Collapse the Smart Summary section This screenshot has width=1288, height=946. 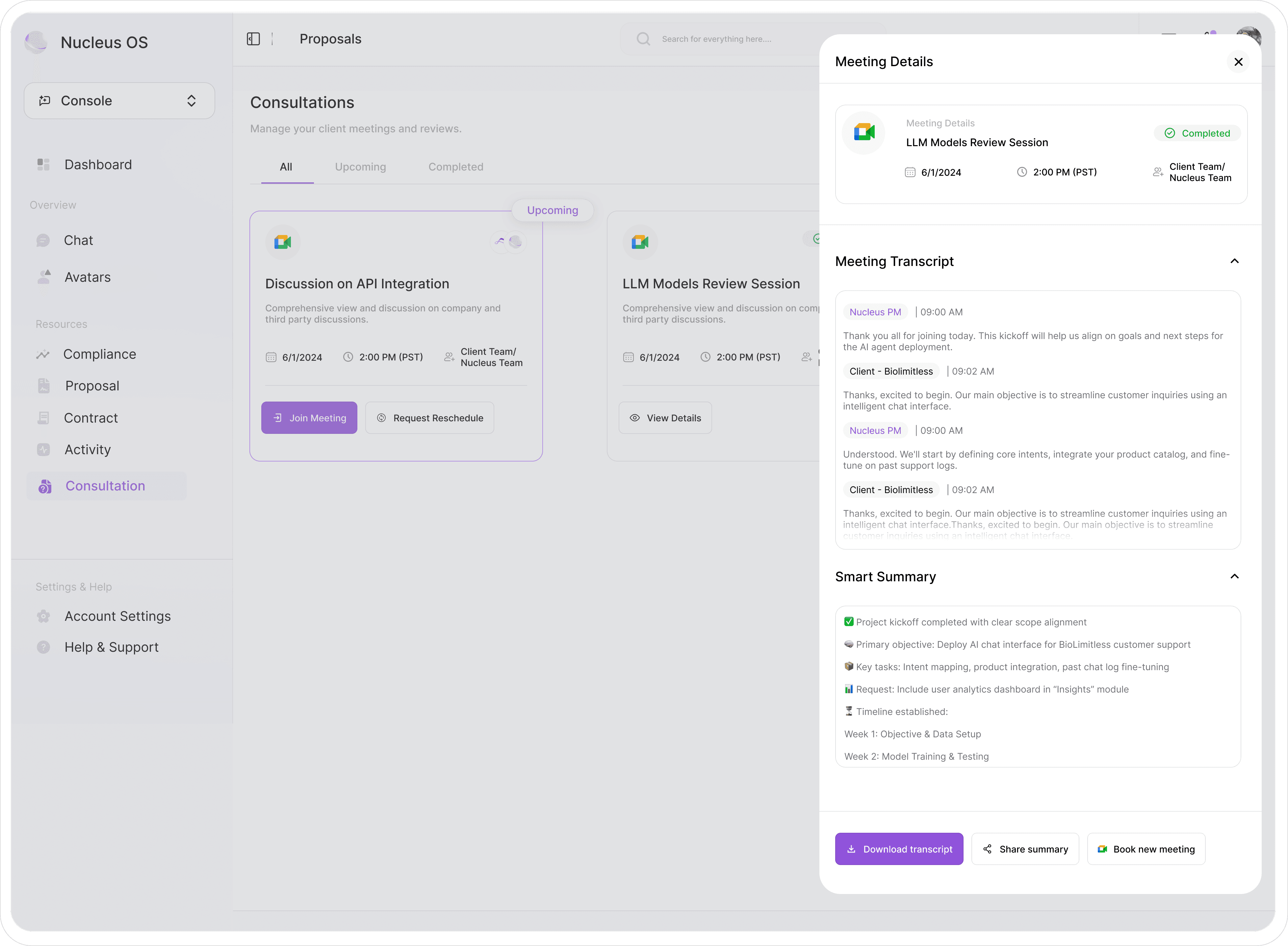tap(1234, 577)
